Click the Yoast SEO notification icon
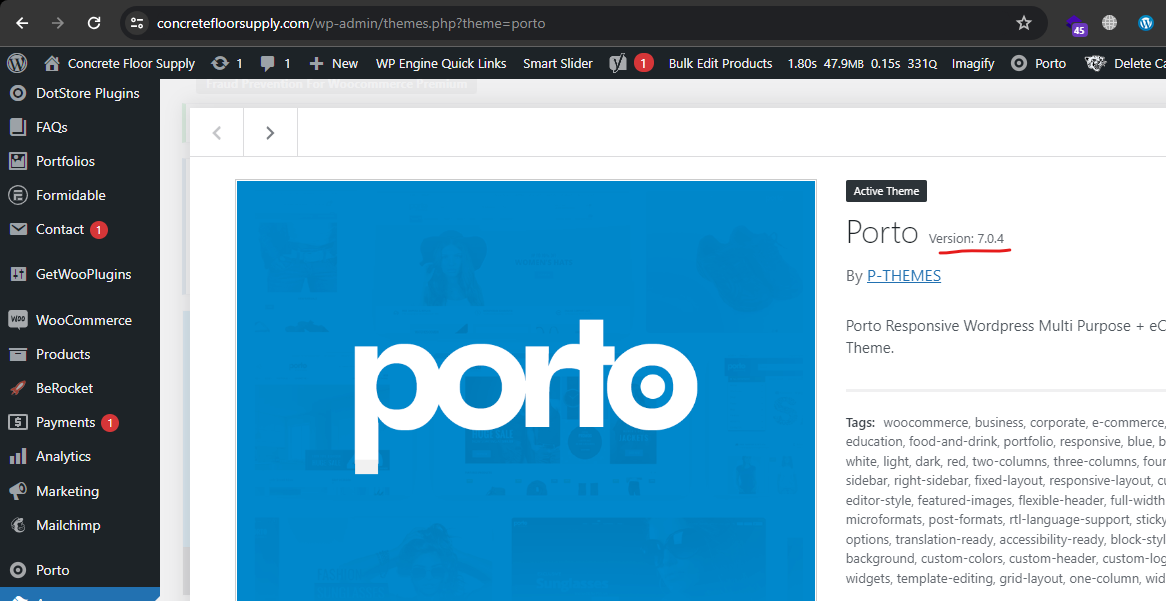Image resolution: width=1166 pixels, height=601 pixels. [x=631, y=63]
